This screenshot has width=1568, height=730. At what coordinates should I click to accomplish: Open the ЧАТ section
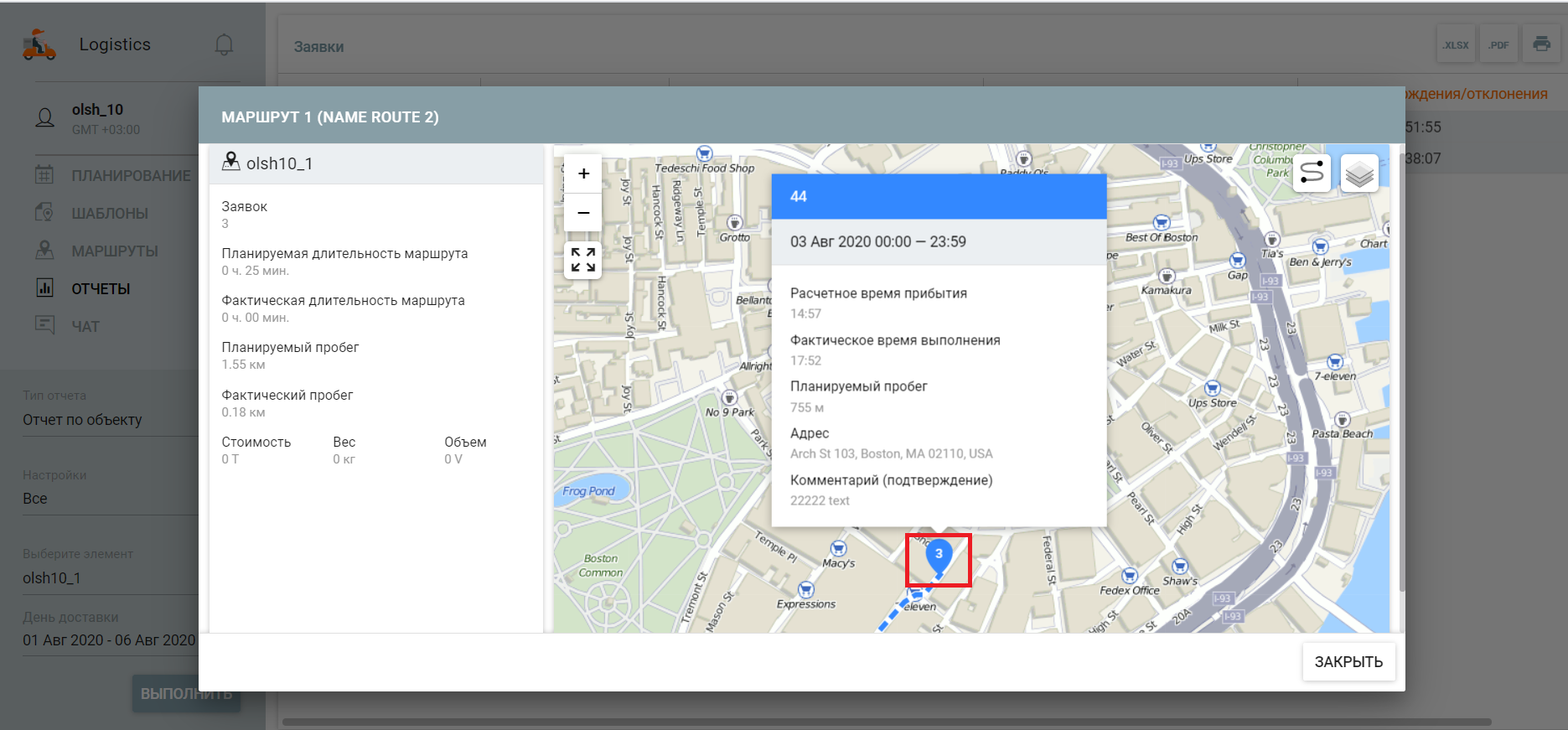pyautogui.click(x=85, y=327)
